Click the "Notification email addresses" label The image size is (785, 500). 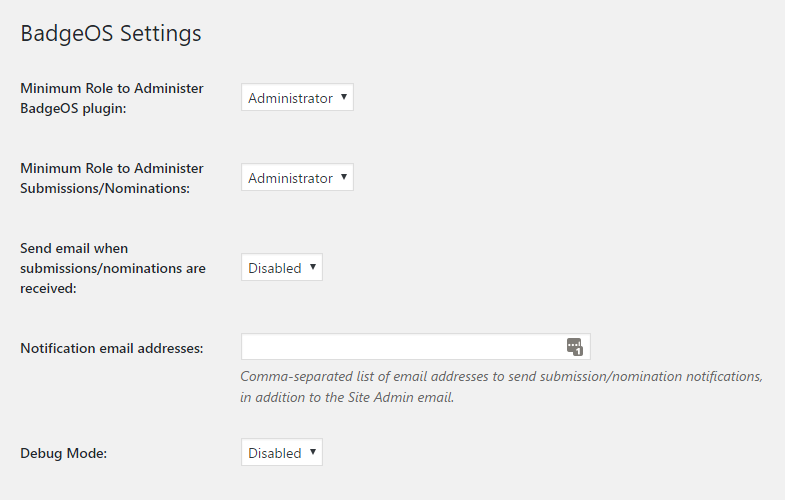pos(111,348)
